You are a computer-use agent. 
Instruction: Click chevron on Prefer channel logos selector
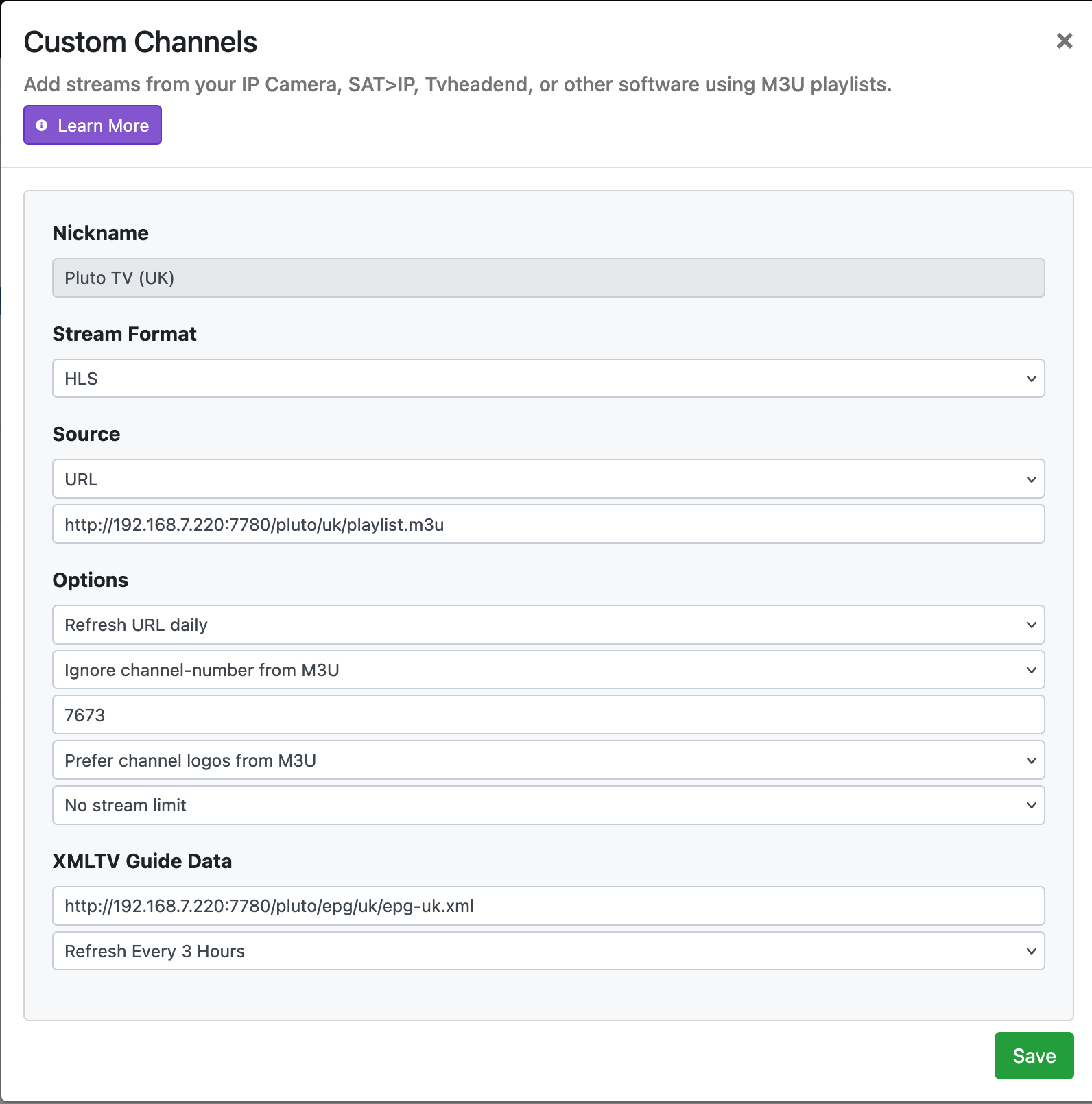point(1031,760)
